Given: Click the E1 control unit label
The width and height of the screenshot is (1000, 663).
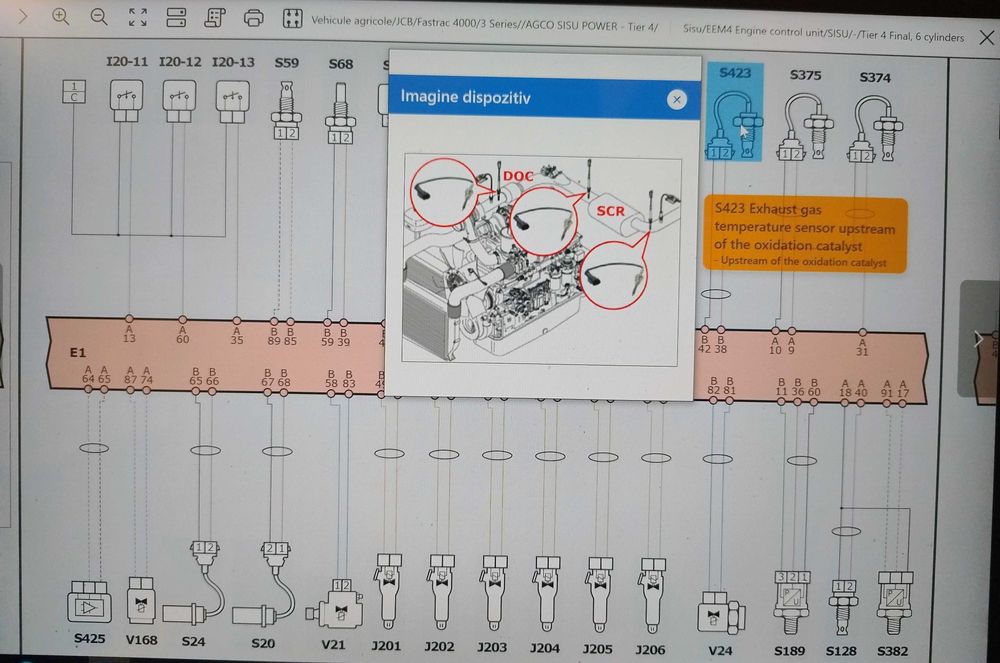Looking at the screenshot, I should tap(78, 353).
